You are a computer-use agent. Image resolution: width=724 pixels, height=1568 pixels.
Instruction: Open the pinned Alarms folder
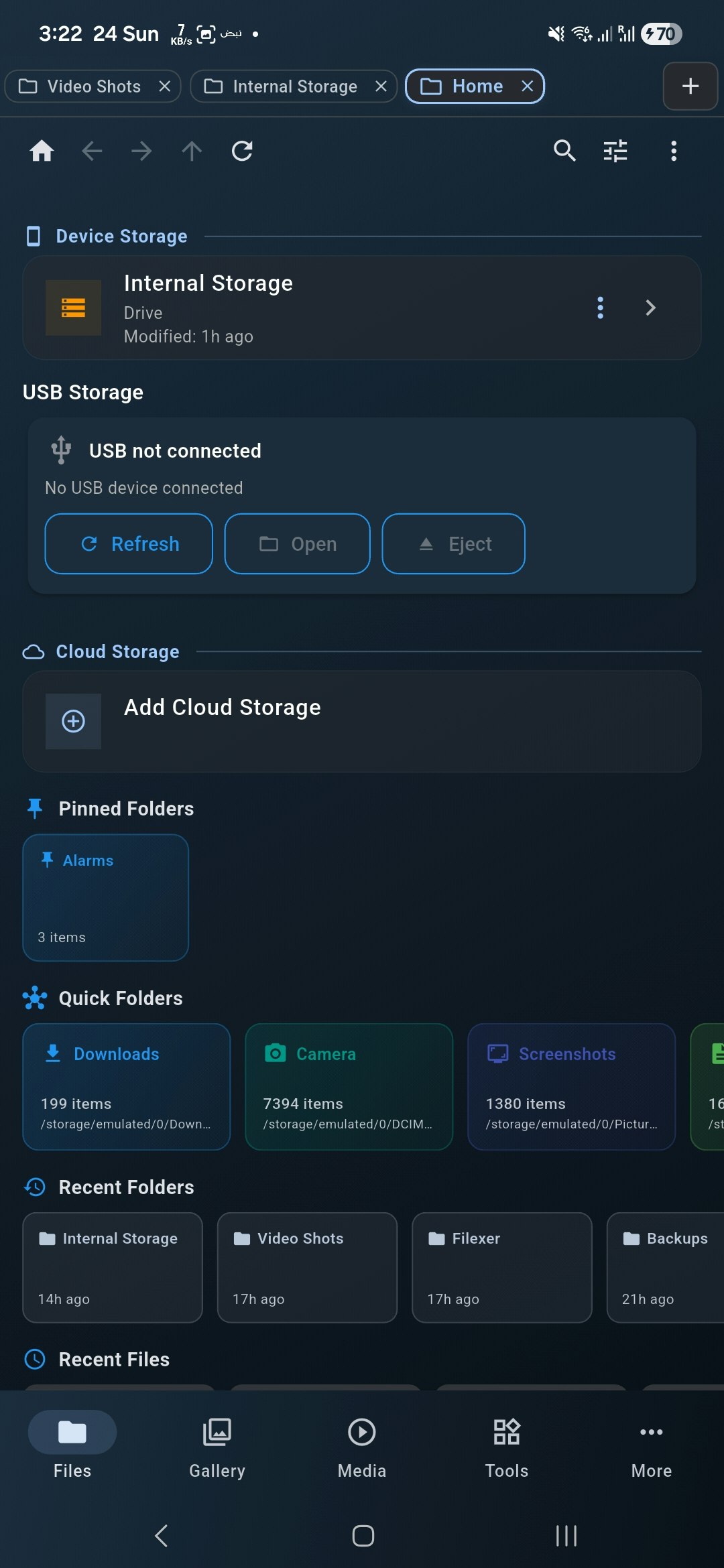click(x=105, y=897)
